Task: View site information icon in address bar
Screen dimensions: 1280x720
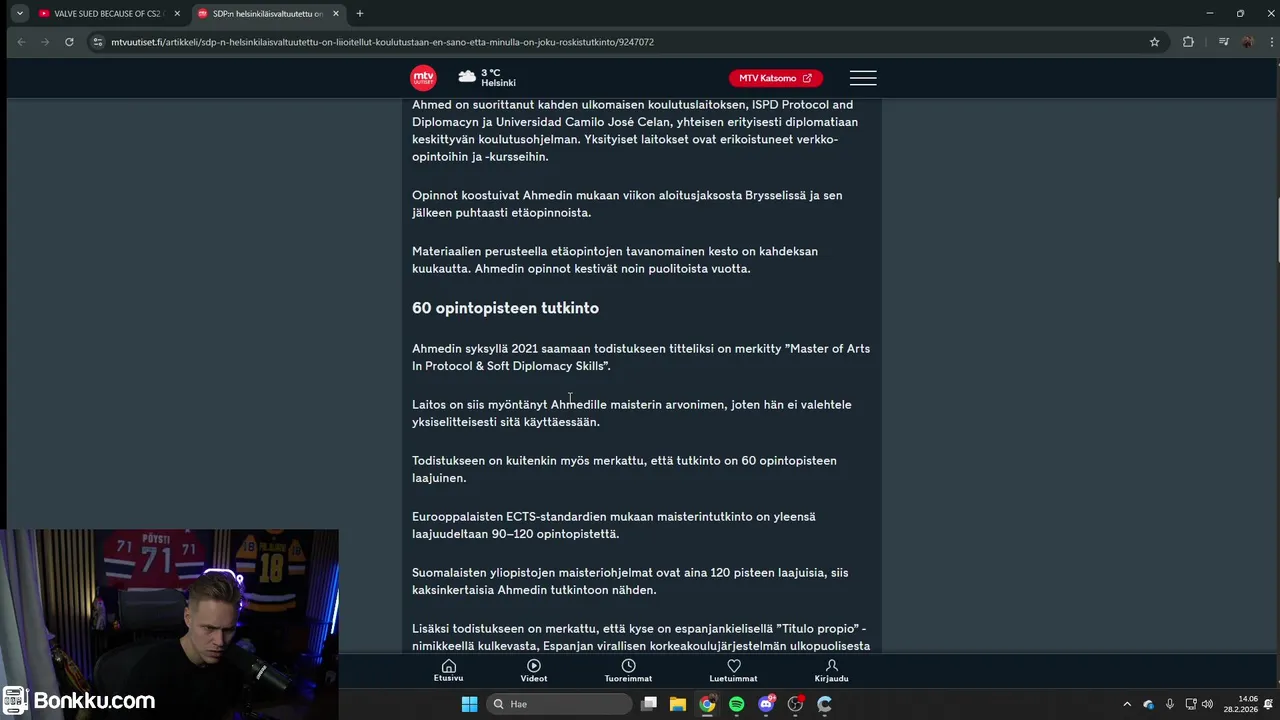Action: pyautogui.click(x=97, y=42)
